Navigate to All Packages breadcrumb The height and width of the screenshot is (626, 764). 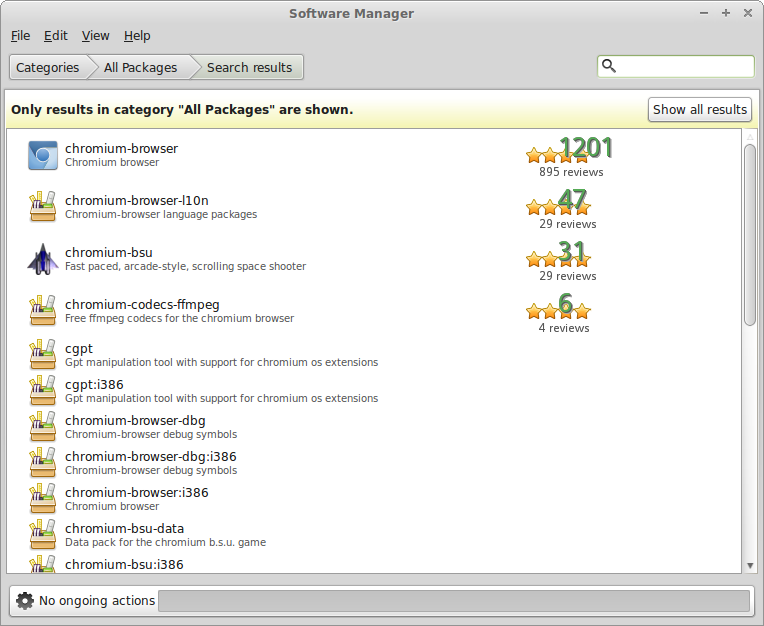[x=140, y=67]
